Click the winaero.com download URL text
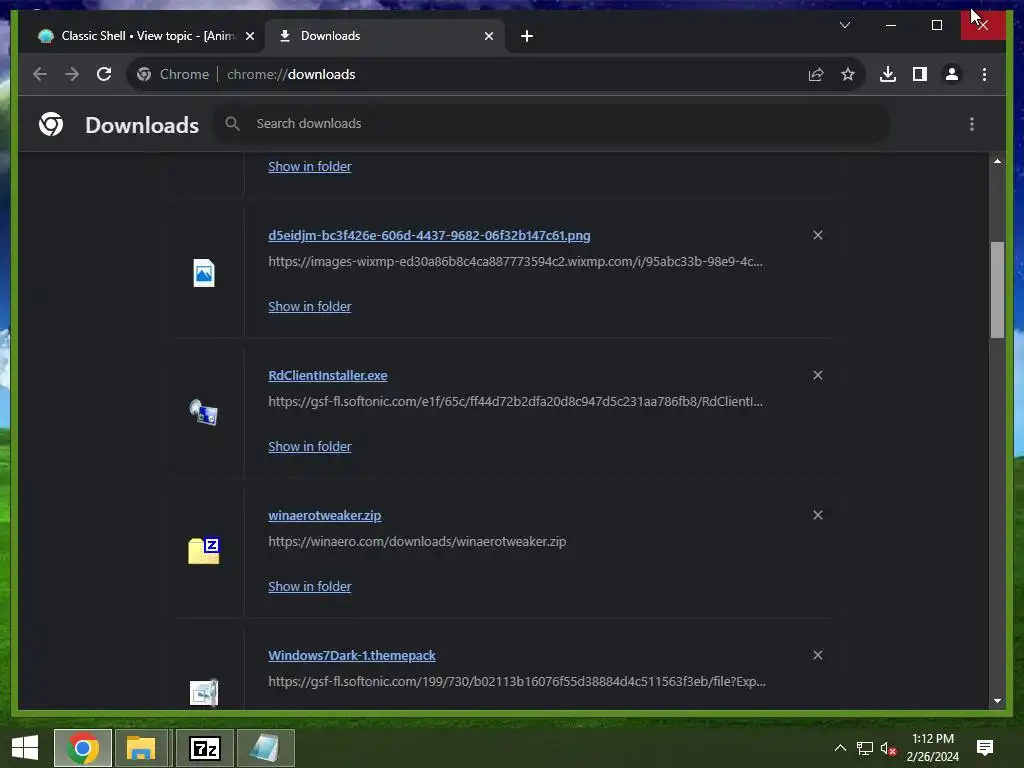The image size is (1024, 768). (x=417, y=541)
